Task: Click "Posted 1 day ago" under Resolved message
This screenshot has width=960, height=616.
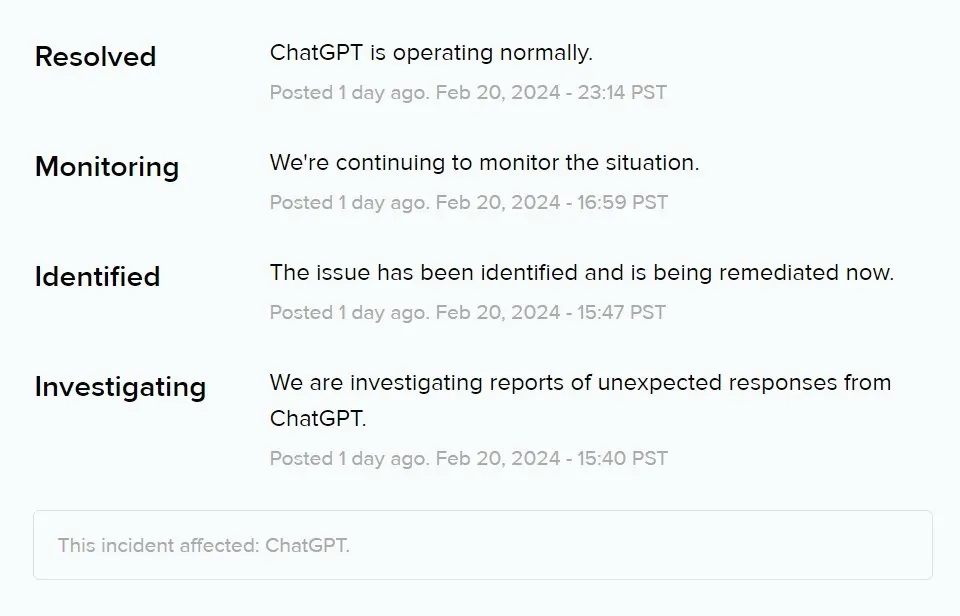Action: point(349,93)
